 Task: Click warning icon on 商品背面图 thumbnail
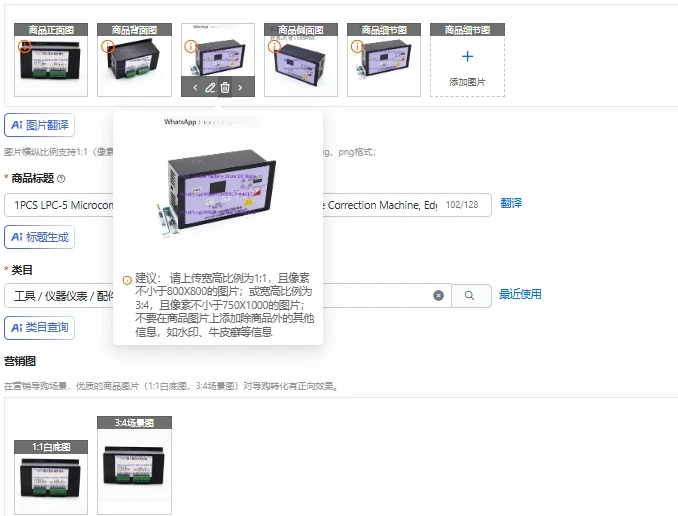tap(108, 46)
